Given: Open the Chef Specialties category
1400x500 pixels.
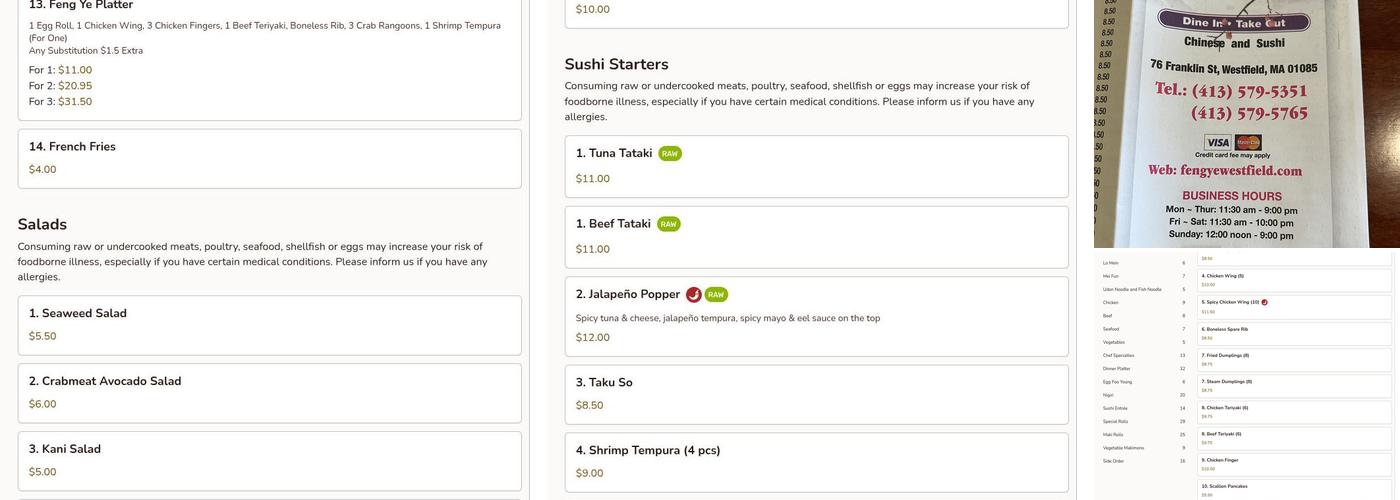Looking at the screenshot, I should (x=1119, y=355).
